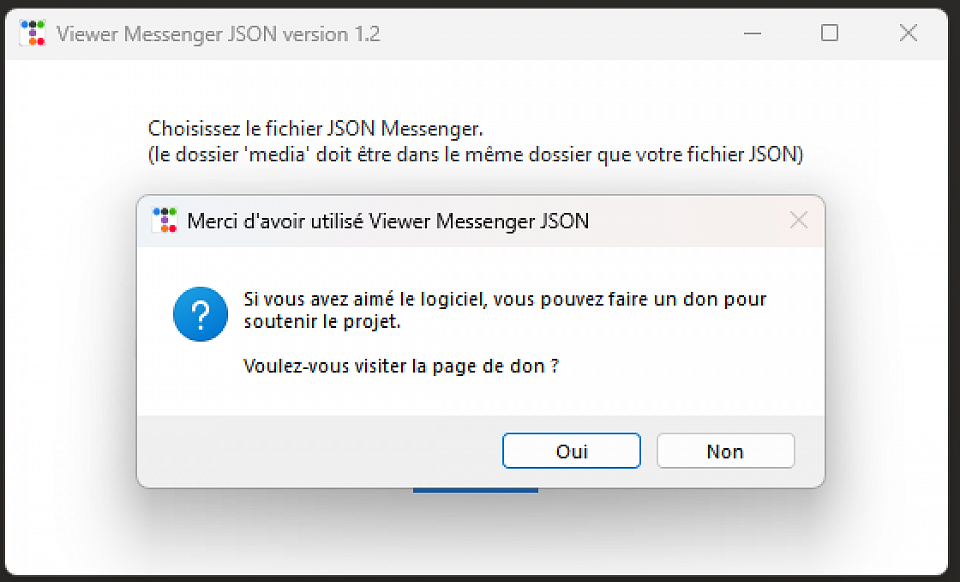Screen dimensions: 960x582
Task: Click the Non button
Action: [x=725, y=451]
